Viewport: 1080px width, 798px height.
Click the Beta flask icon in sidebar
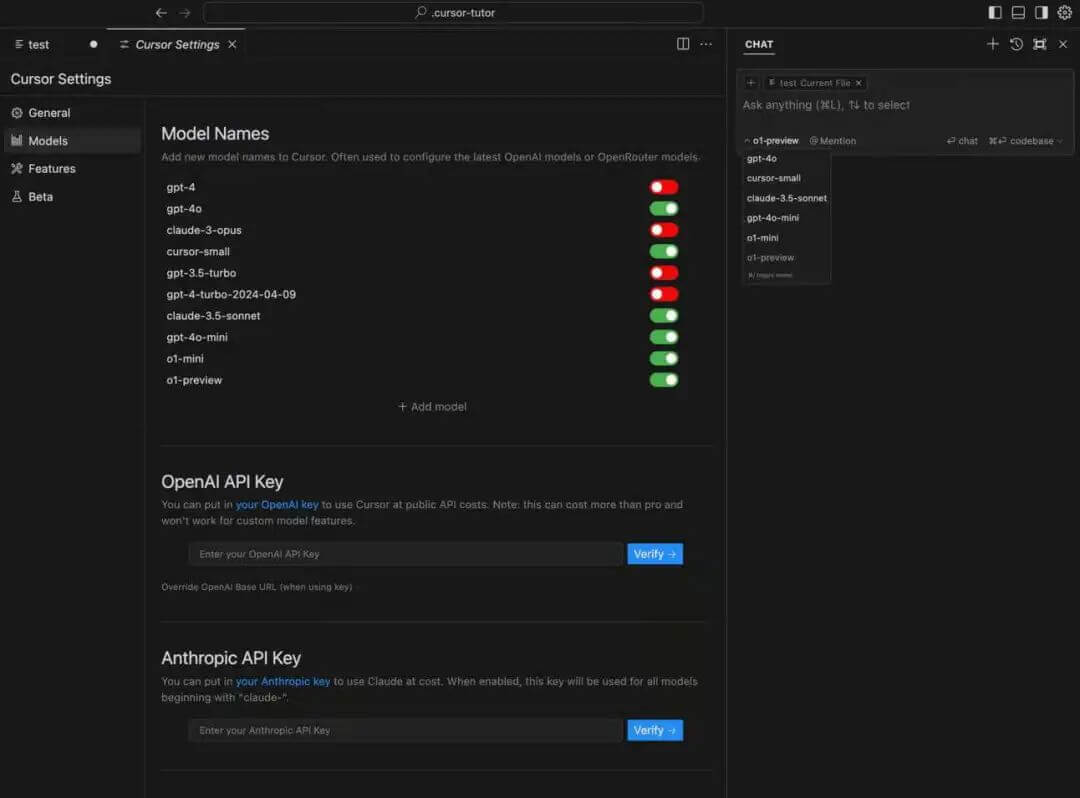[17, 196]
